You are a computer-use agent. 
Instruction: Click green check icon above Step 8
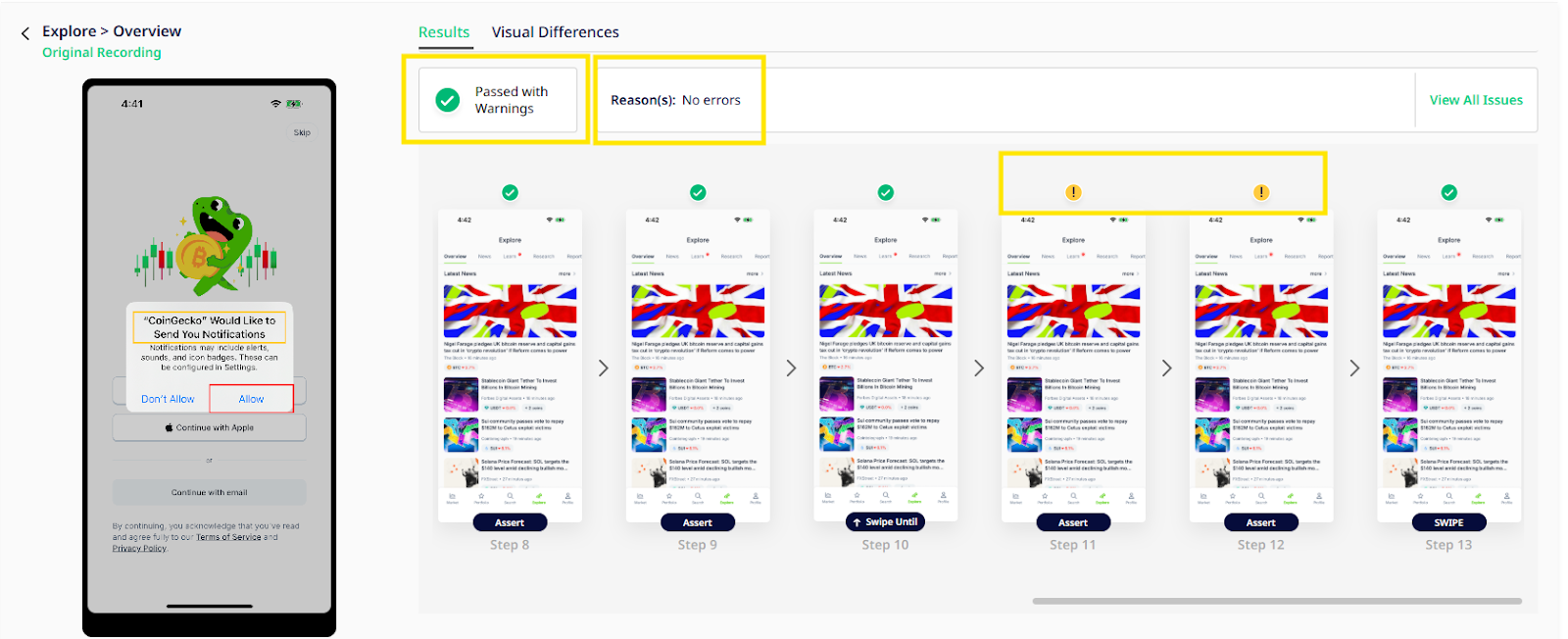tap(510, 193)
